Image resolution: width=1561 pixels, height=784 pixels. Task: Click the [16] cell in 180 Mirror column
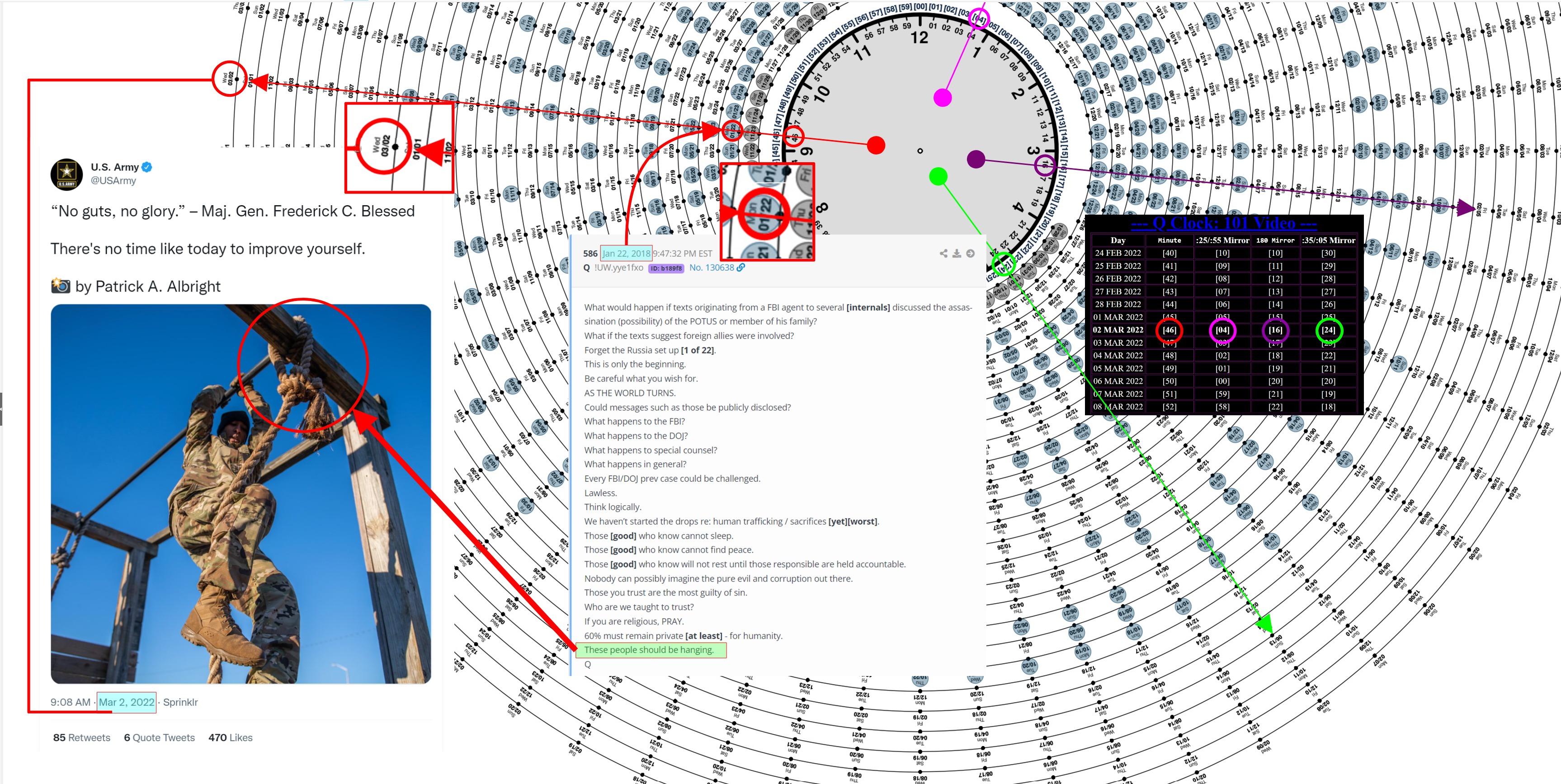[1275, 329]
